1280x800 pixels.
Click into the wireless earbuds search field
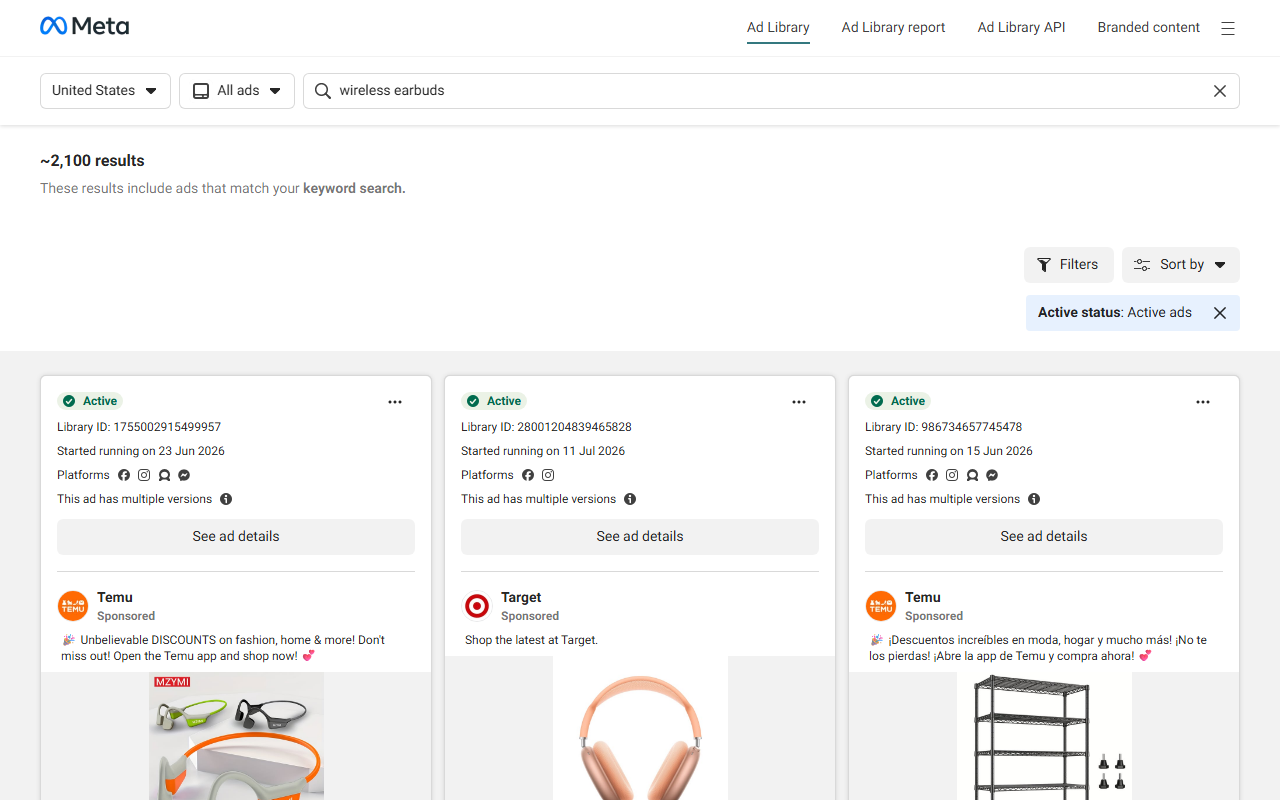[x=771, y=91]
